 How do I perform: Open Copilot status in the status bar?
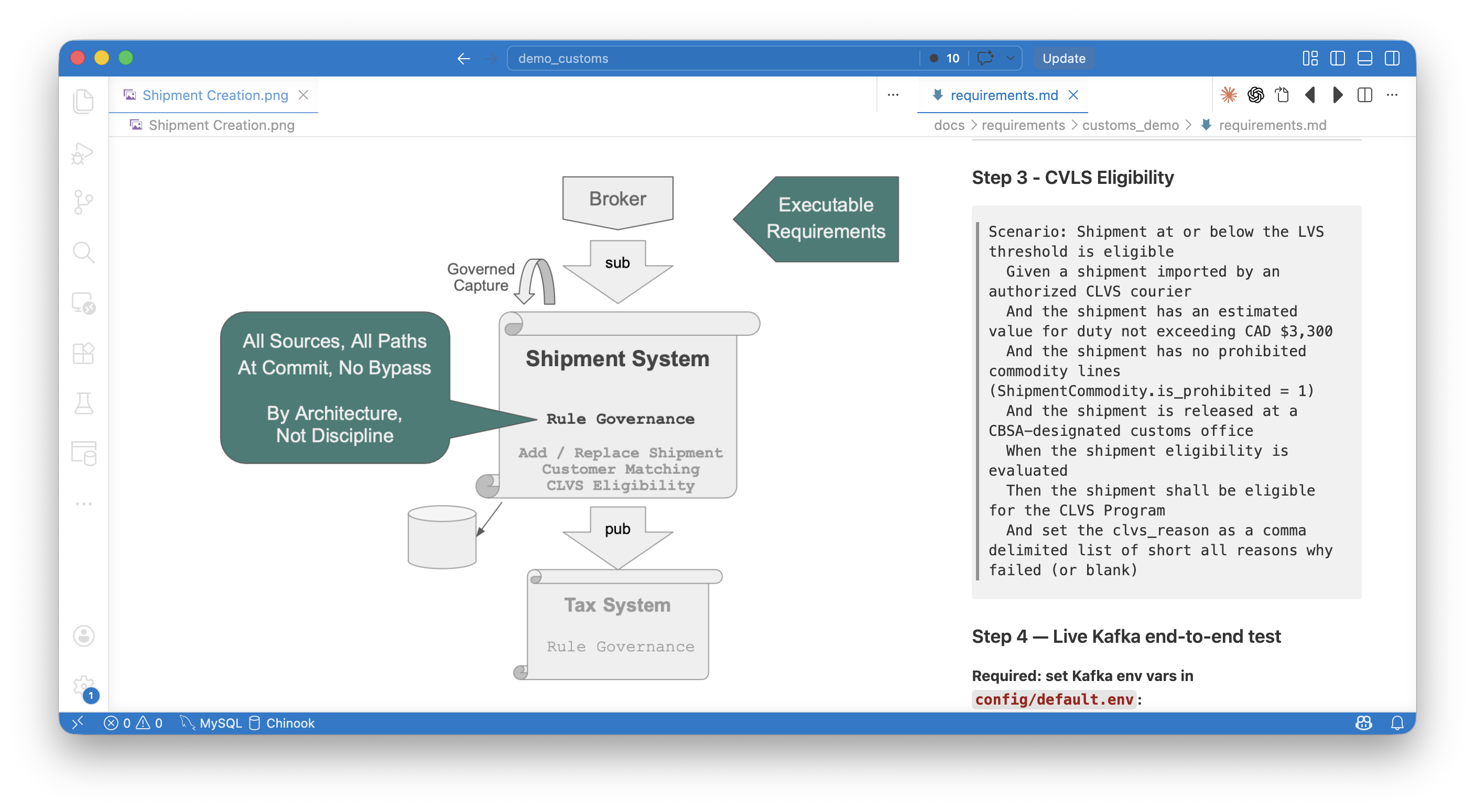point(1364,723)
